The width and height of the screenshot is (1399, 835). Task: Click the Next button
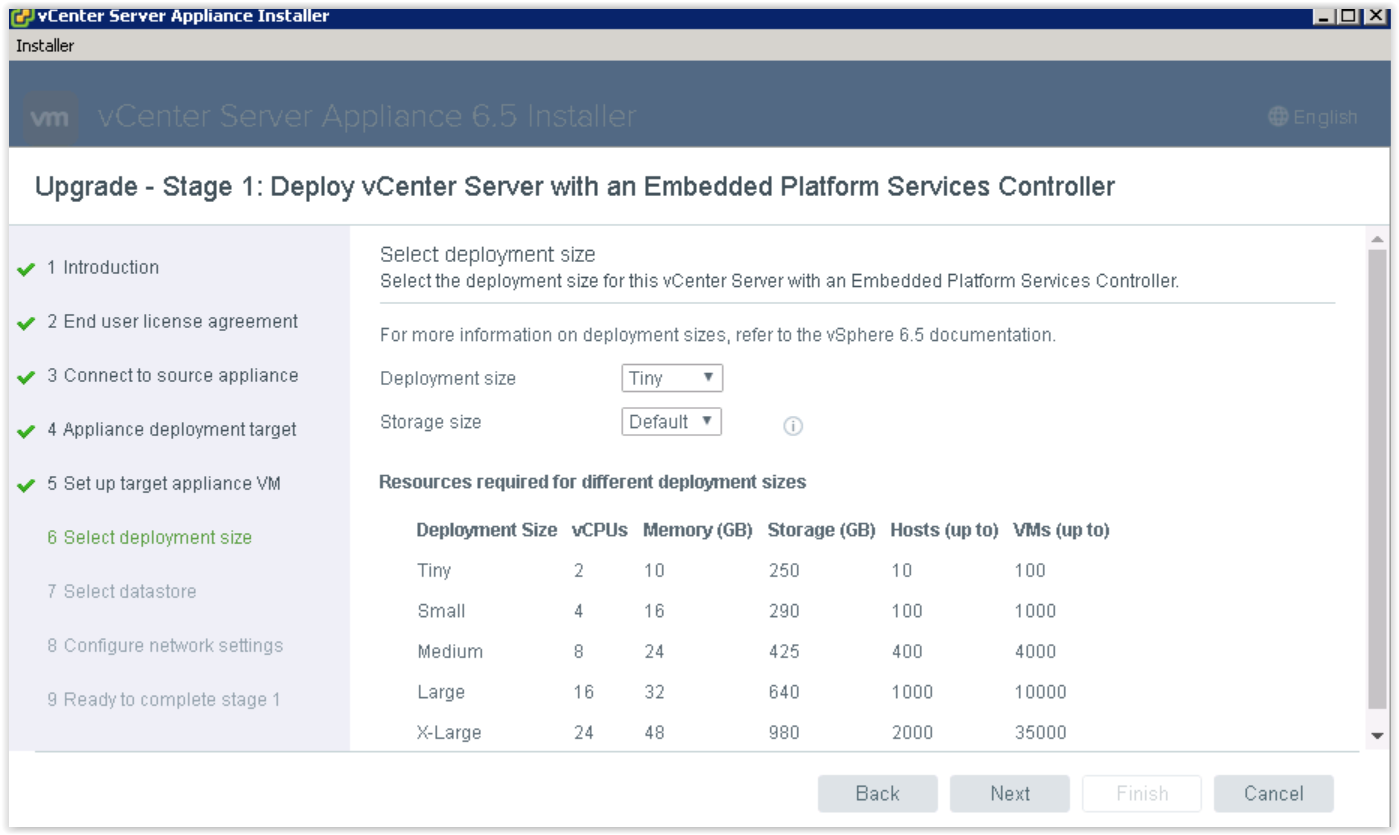tap(1010, 793)
